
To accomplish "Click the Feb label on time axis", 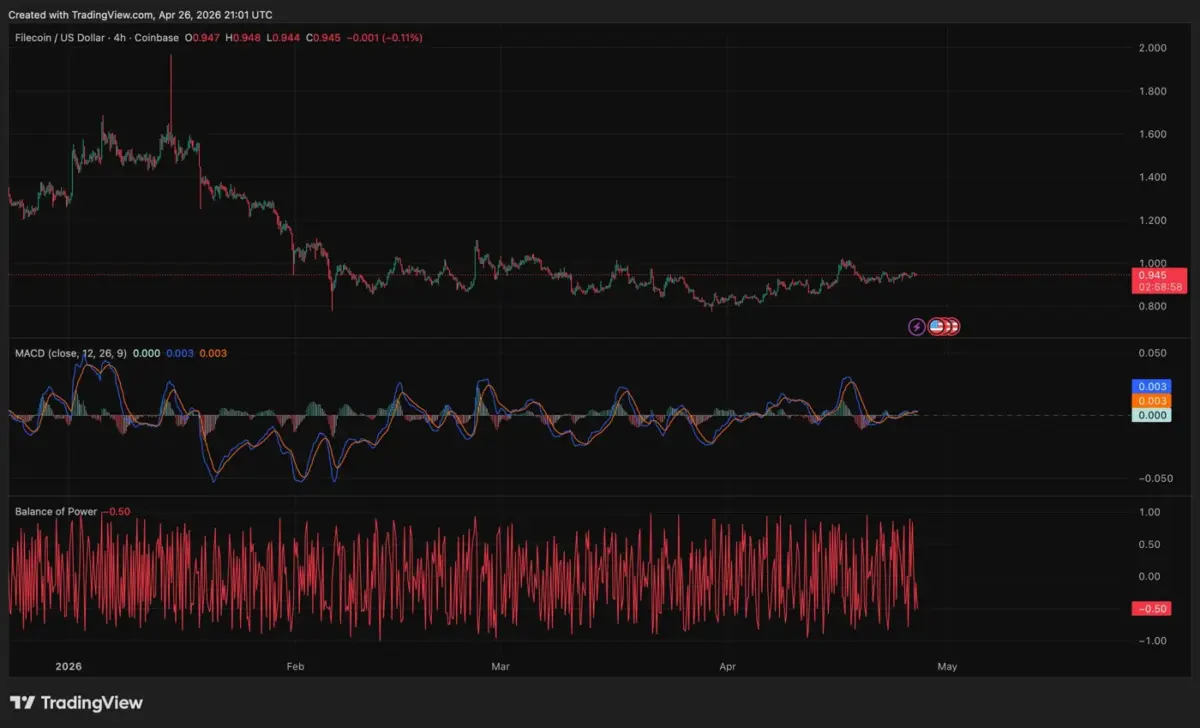I will point(294,665).
